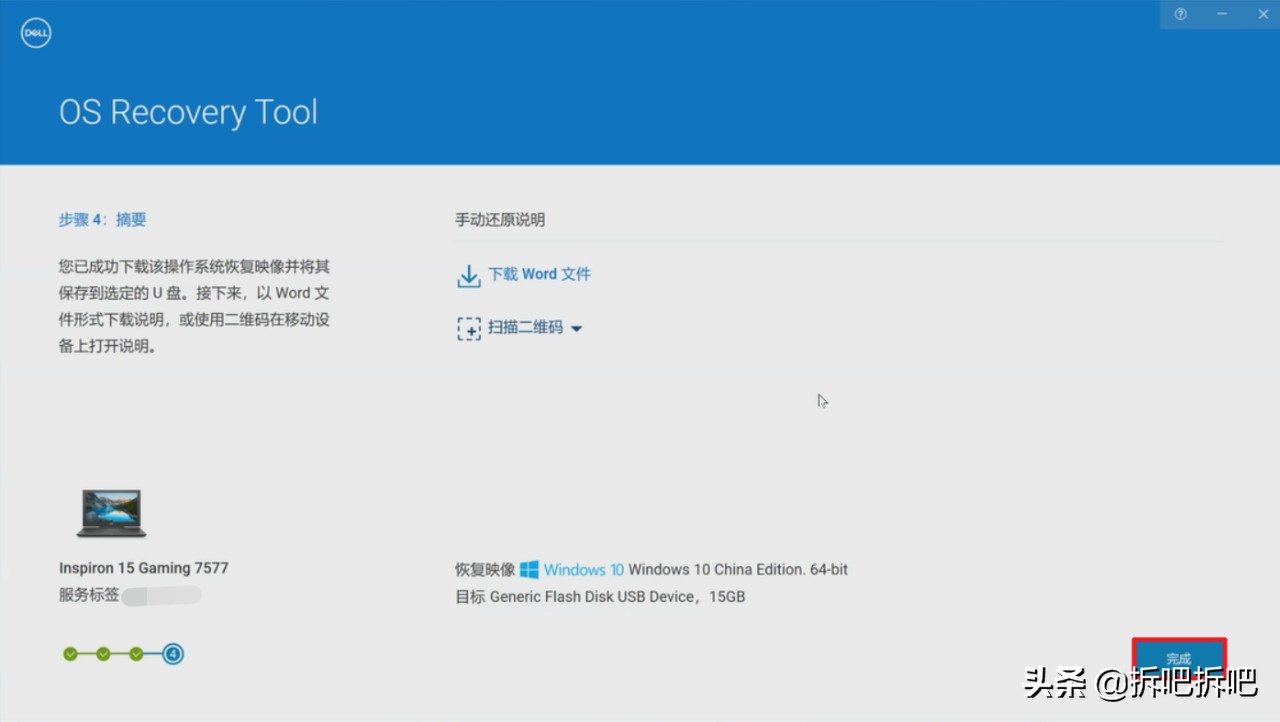
Task: Click the Dell logo in the top-left corner
Action: tap(35, 32)
